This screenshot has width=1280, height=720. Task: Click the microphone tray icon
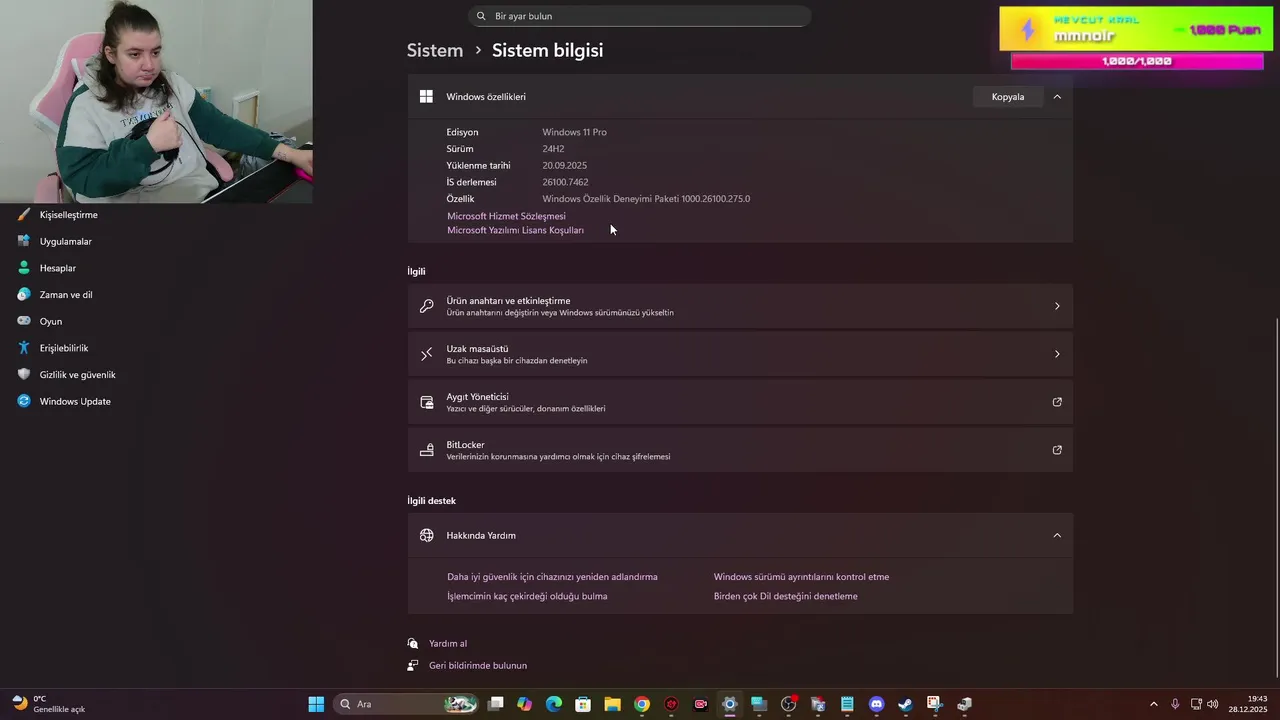(x=1175, y=704)
